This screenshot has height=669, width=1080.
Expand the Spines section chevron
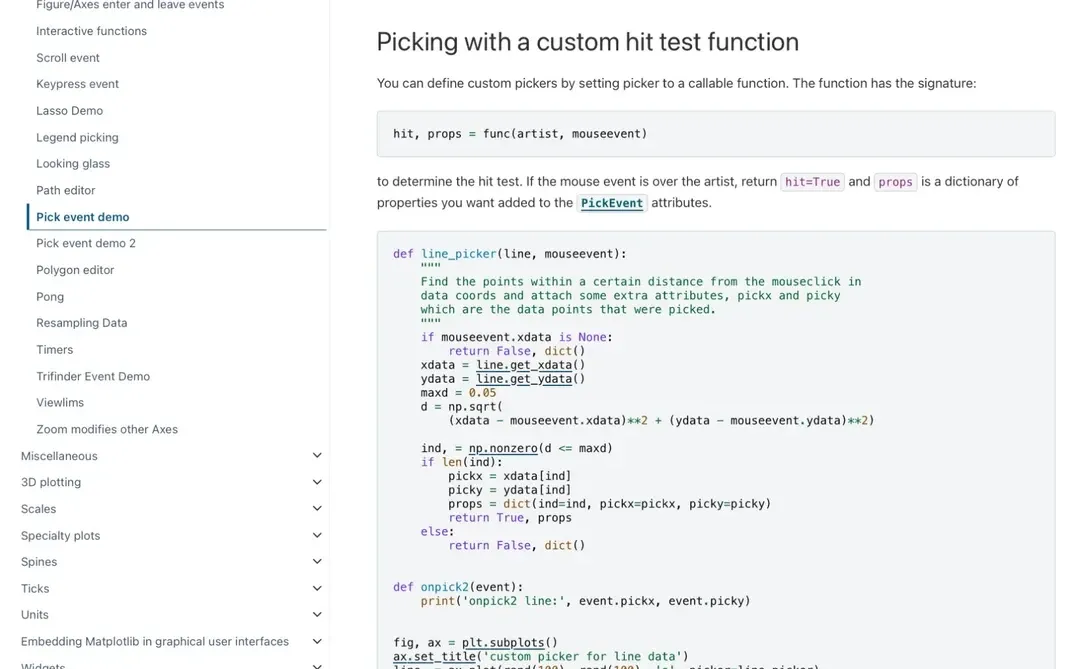[317, 562]
